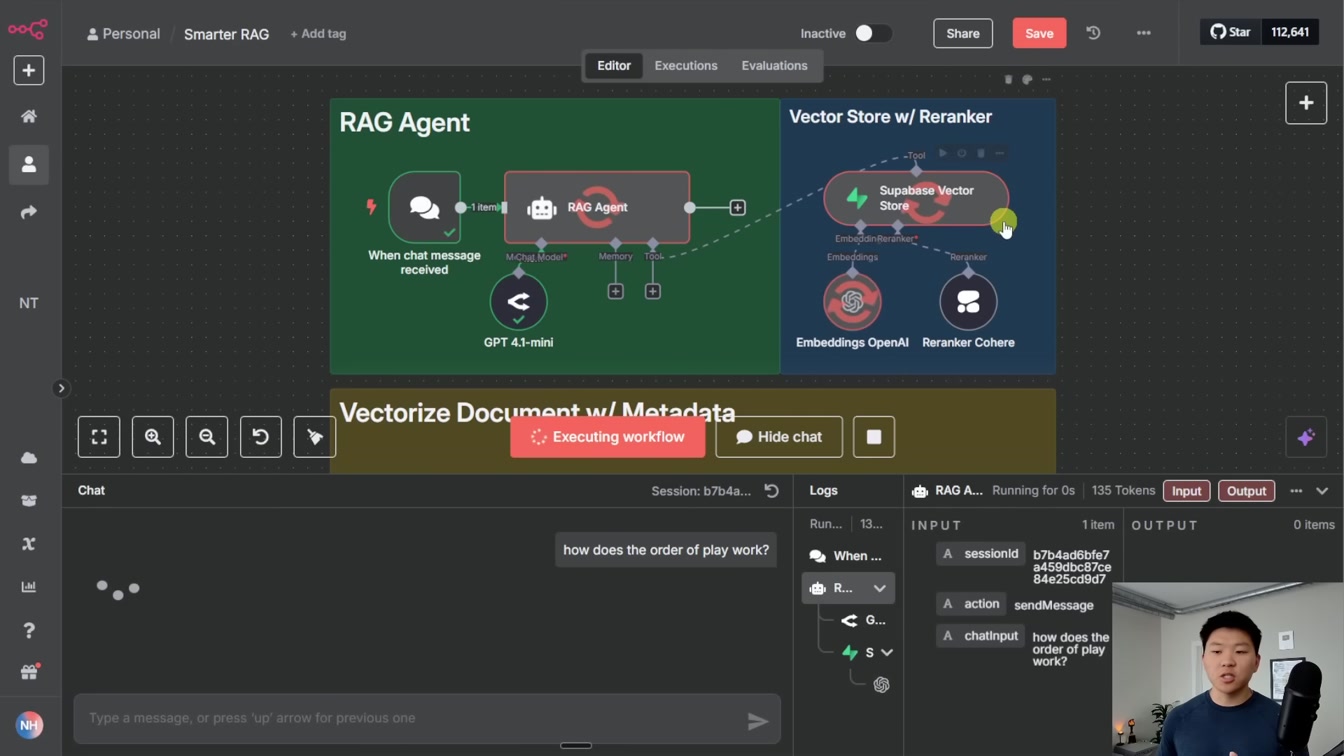This screenshot has width=1344, height=756.
Task: Switch to the Evaluations tab
Action: point(774,66)
